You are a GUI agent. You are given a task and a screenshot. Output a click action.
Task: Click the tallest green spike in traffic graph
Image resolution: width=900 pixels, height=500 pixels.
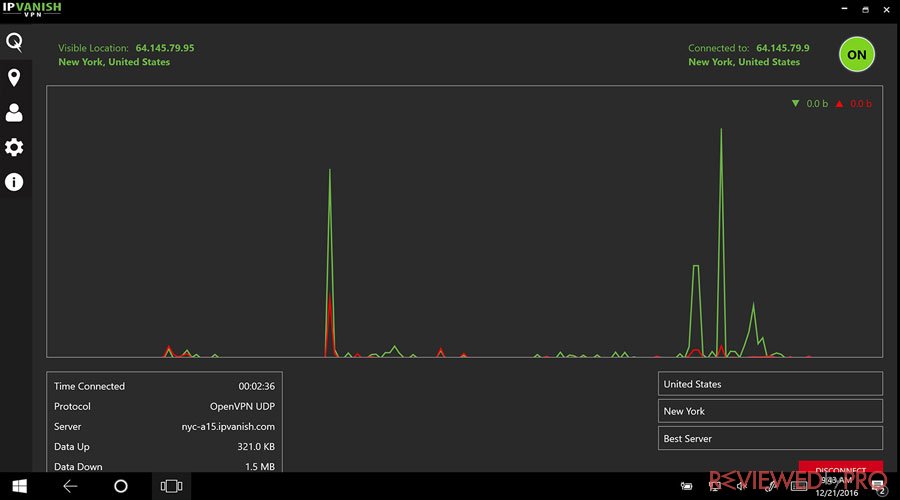point(721,241)
